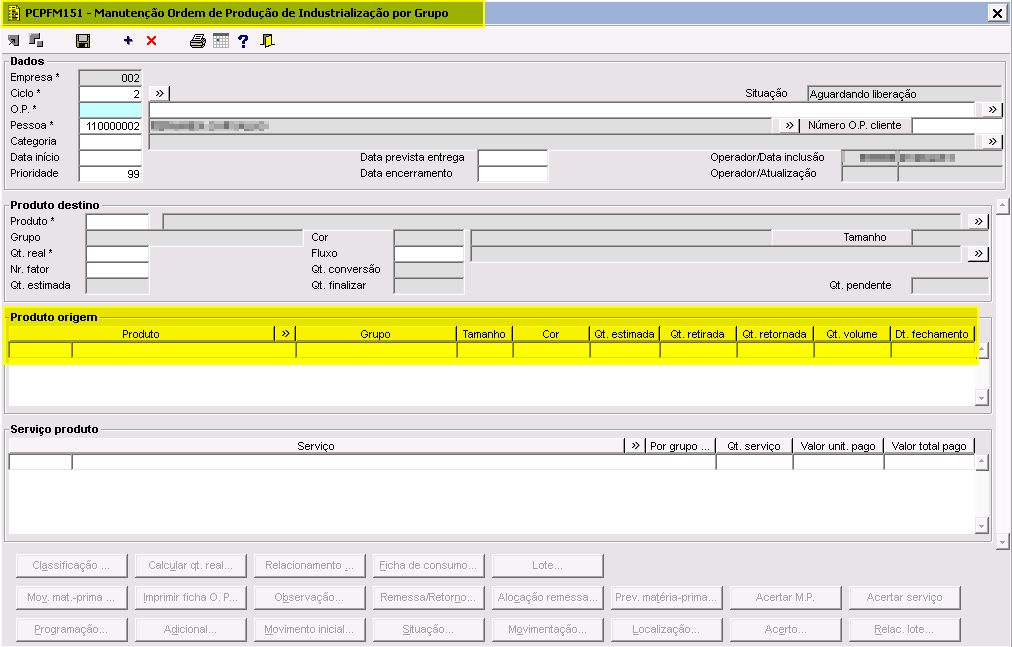Click the Por grupo column header
Viewport: 1012px width, 647px height.
pos(680,446)
